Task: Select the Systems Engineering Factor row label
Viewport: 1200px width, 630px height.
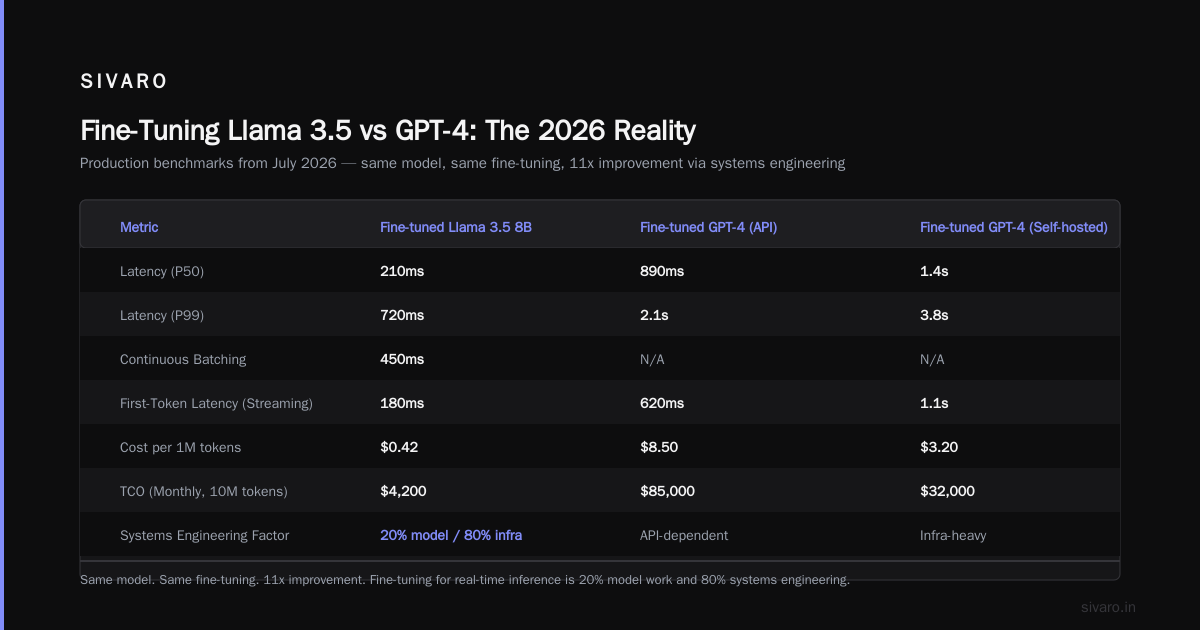Action: pos(204,535)
